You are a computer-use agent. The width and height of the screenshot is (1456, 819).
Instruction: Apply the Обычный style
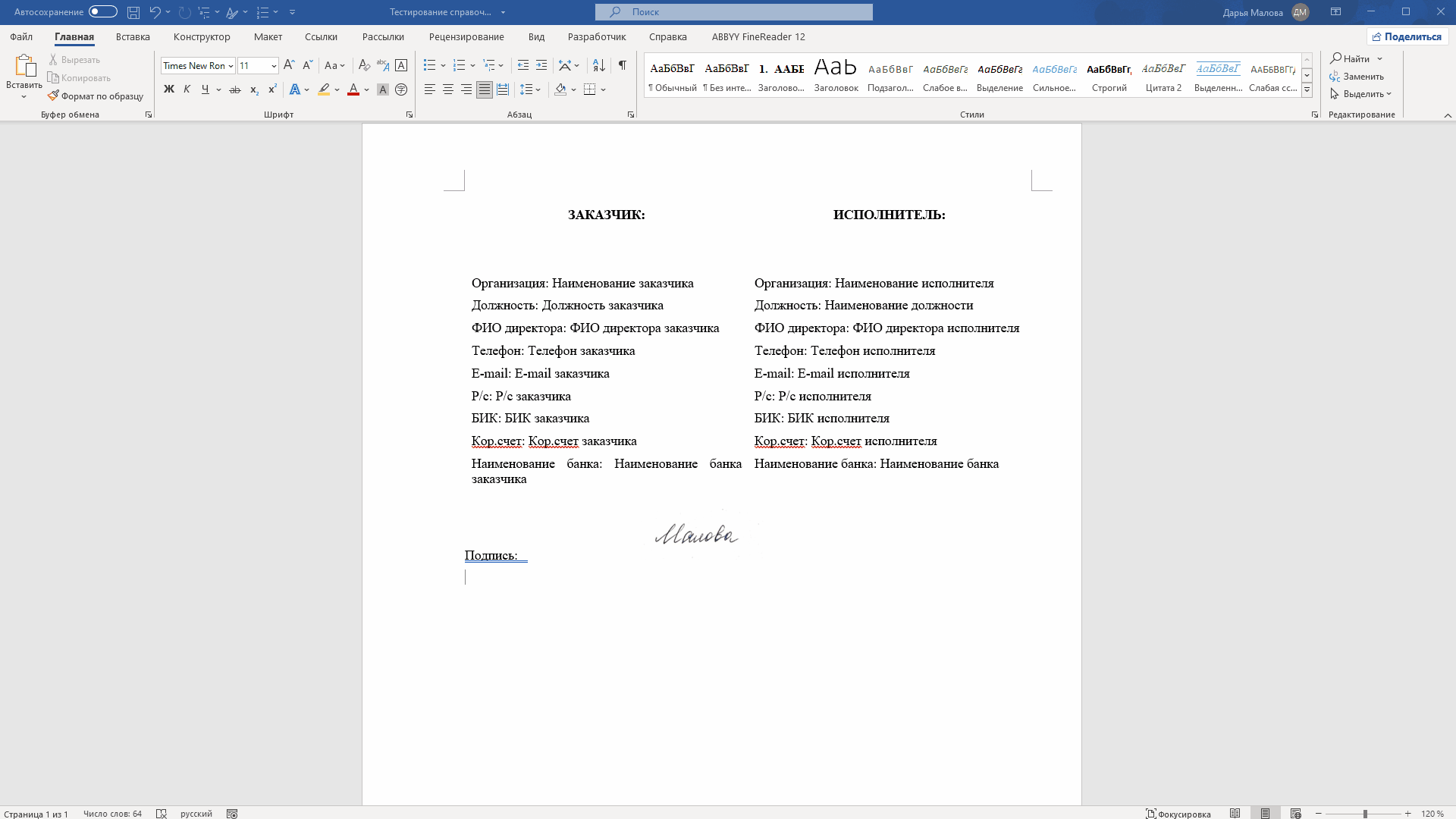click(673, 76)
